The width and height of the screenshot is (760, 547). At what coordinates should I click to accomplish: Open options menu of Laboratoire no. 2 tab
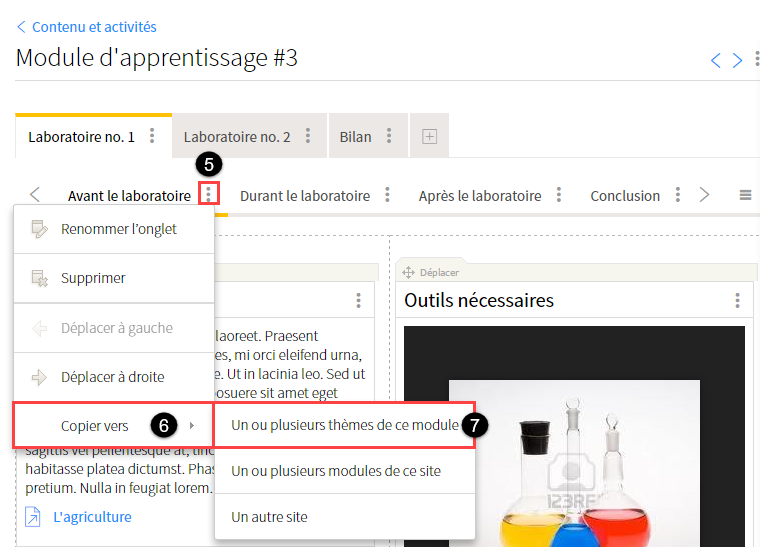308,136
